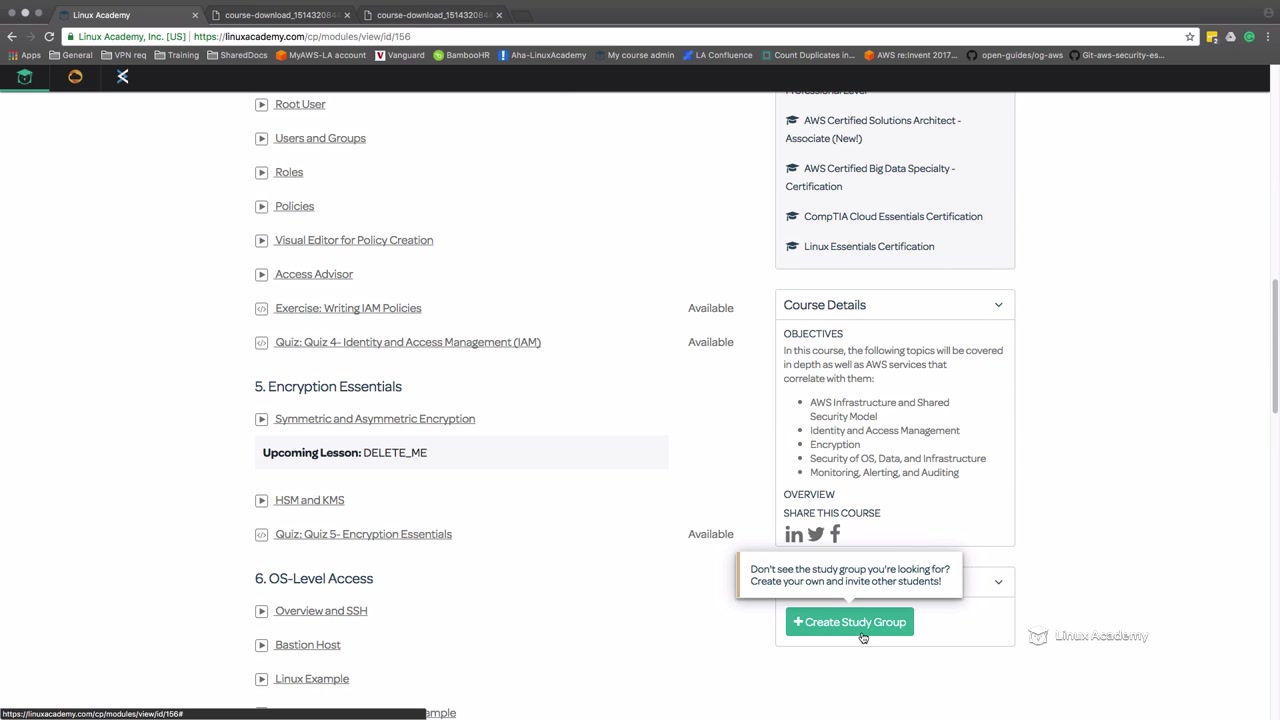Click the cap icon beside CompTIA Cloud Essentials

pos(792,216)
